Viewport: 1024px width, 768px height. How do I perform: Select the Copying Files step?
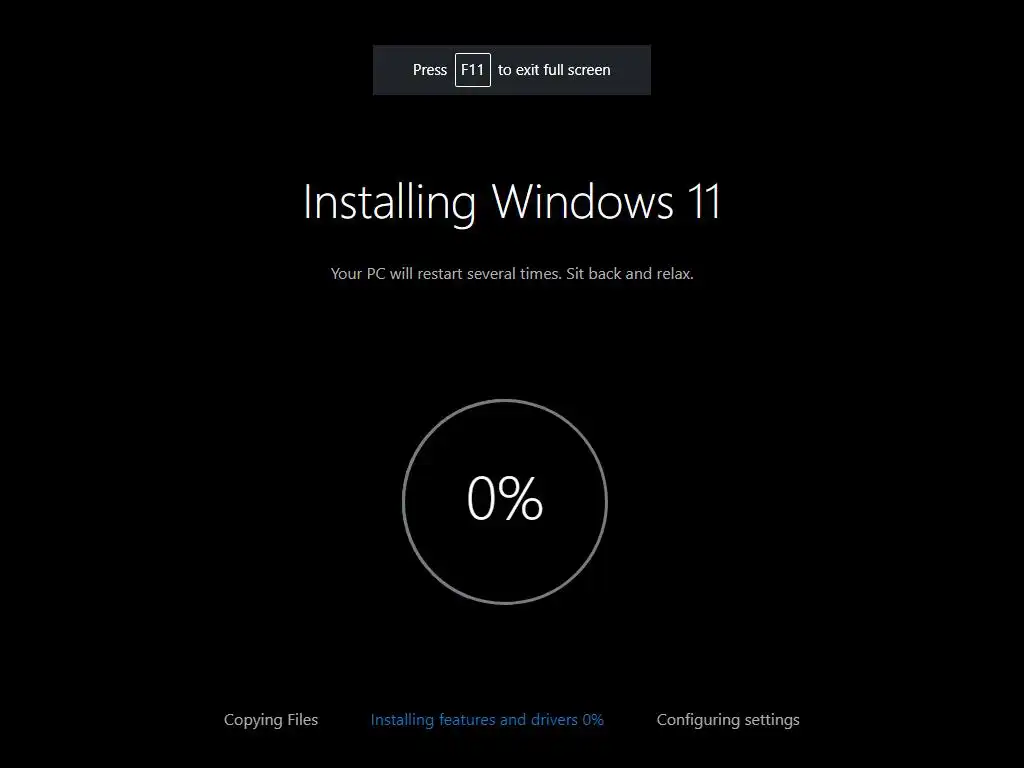271,720
